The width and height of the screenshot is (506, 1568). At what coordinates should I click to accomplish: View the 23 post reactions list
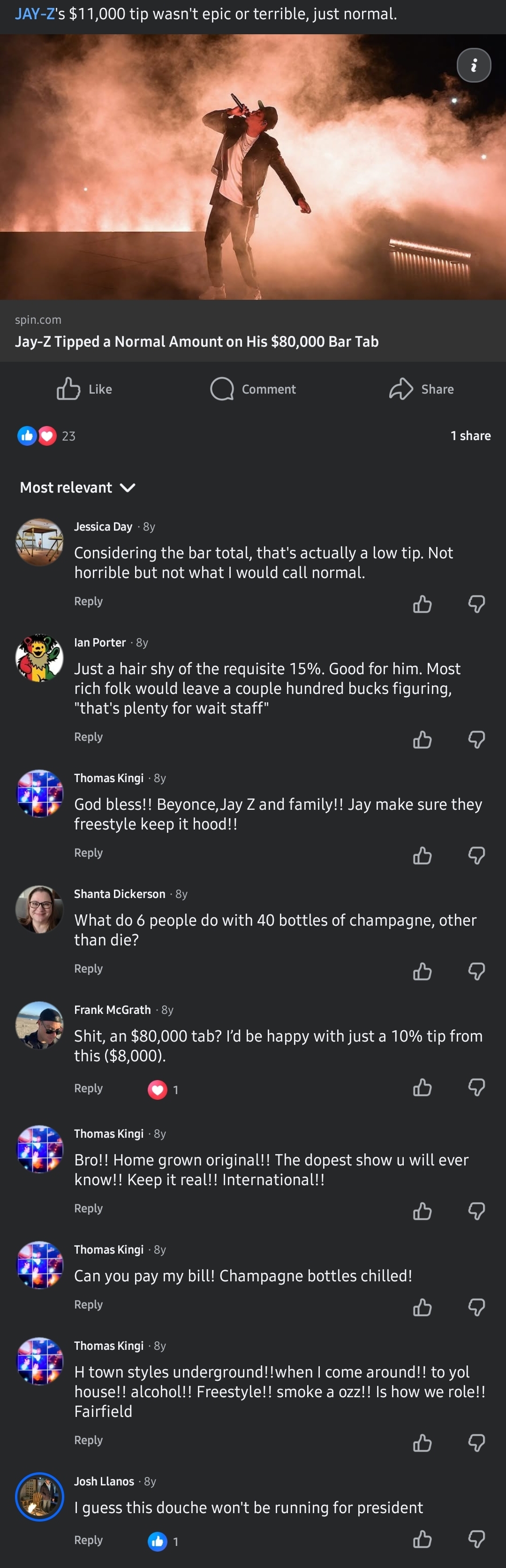[47, 436]
